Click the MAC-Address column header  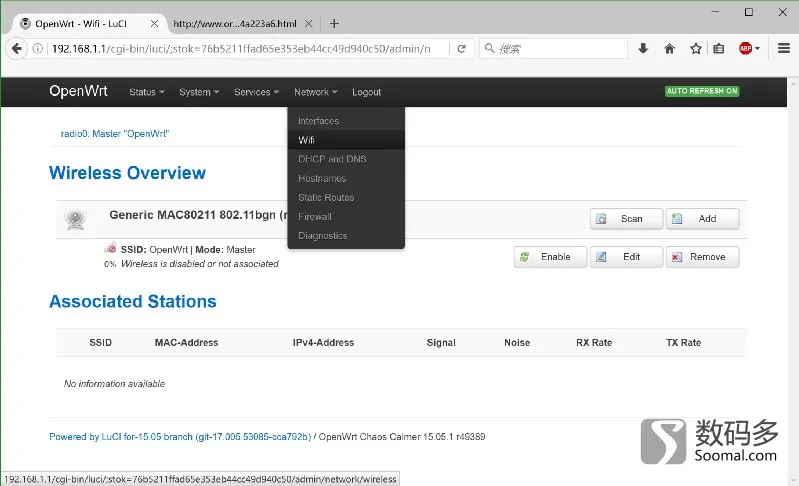click(187, 343)
